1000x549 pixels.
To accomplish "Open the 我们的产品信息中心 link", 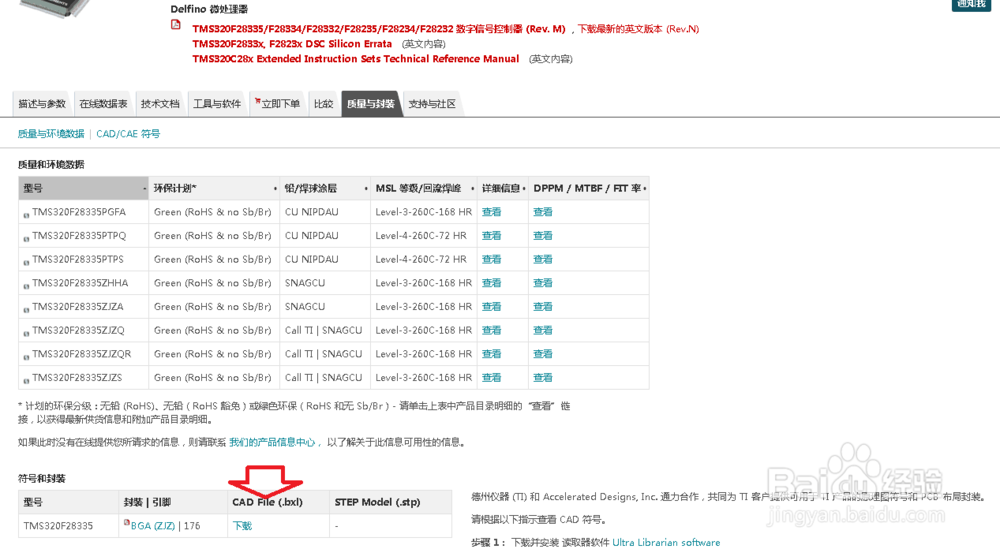I will point(272,442).
